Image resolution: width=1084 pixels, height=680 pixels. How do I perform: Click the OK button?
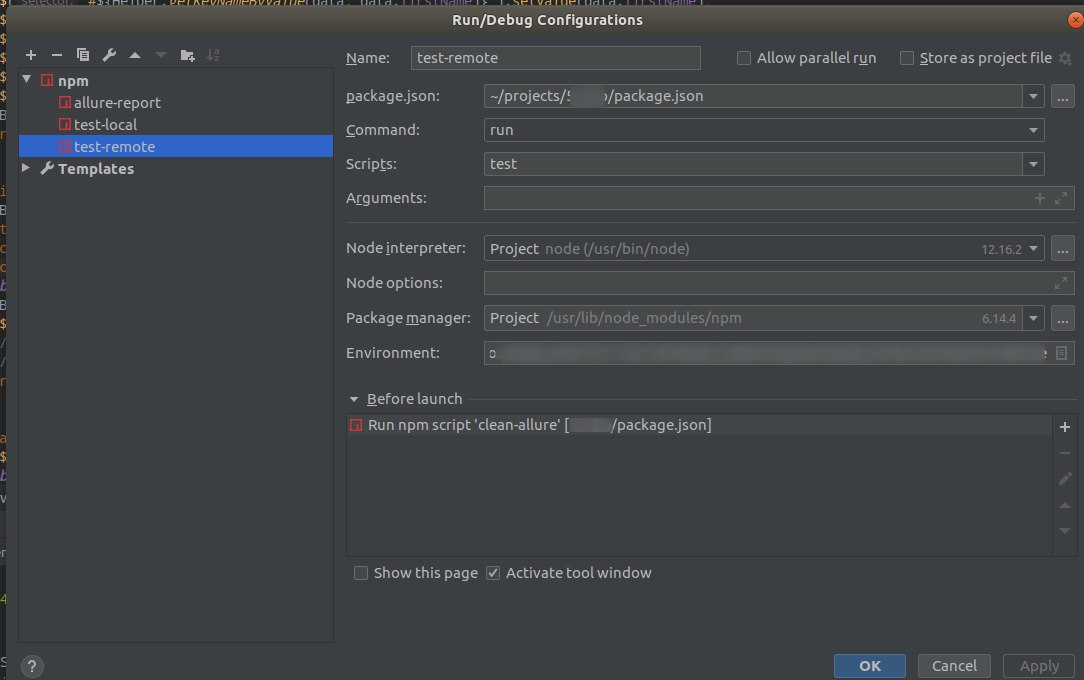[x=870, y=665]
